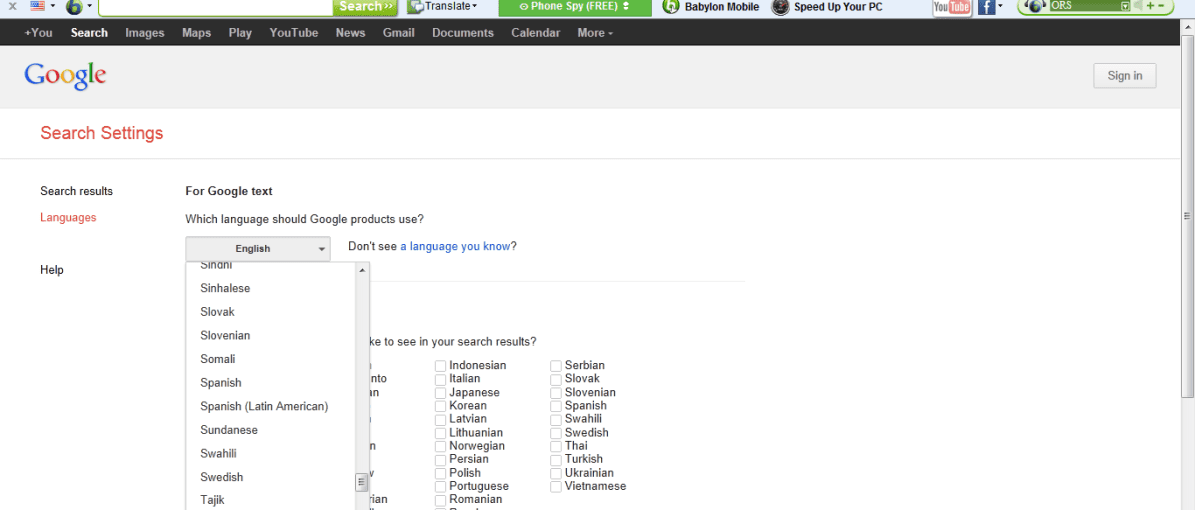Decrease radio volume with the minus icon
This screenshot has width=1195, height=510.
pos(1161,6)
